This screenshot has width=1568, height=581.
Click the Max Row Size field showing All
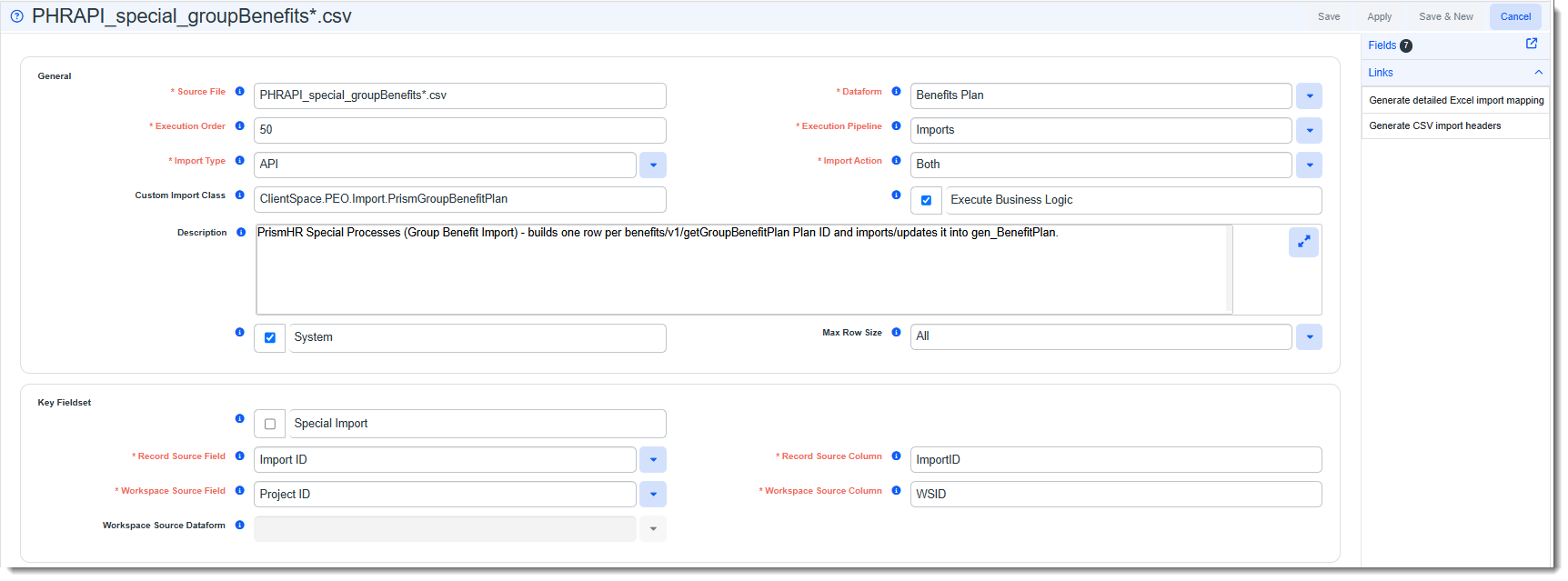[1101, 336]
